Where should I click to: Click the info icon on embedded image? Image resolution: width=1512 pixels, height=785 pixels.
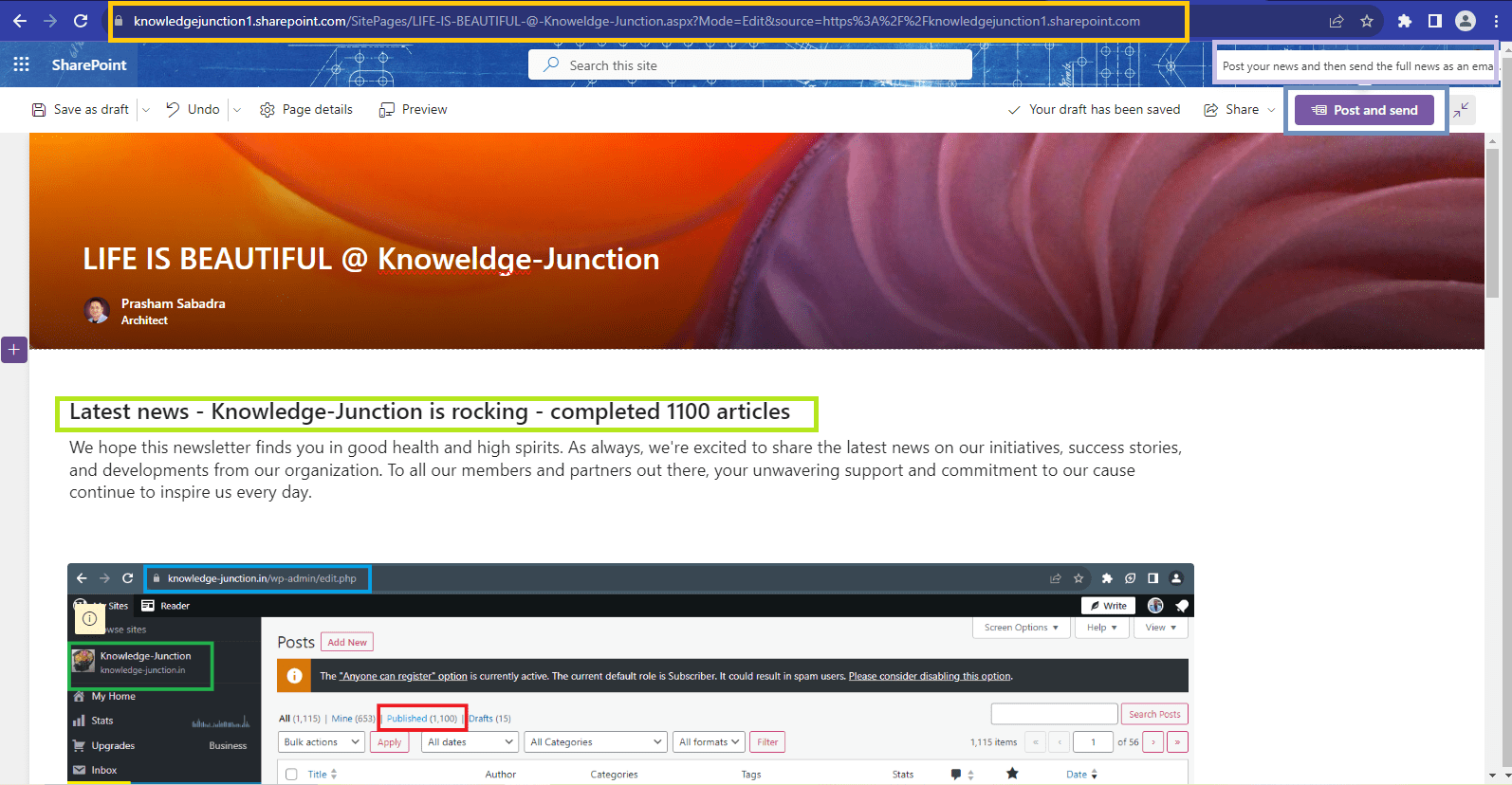[89, 619]
